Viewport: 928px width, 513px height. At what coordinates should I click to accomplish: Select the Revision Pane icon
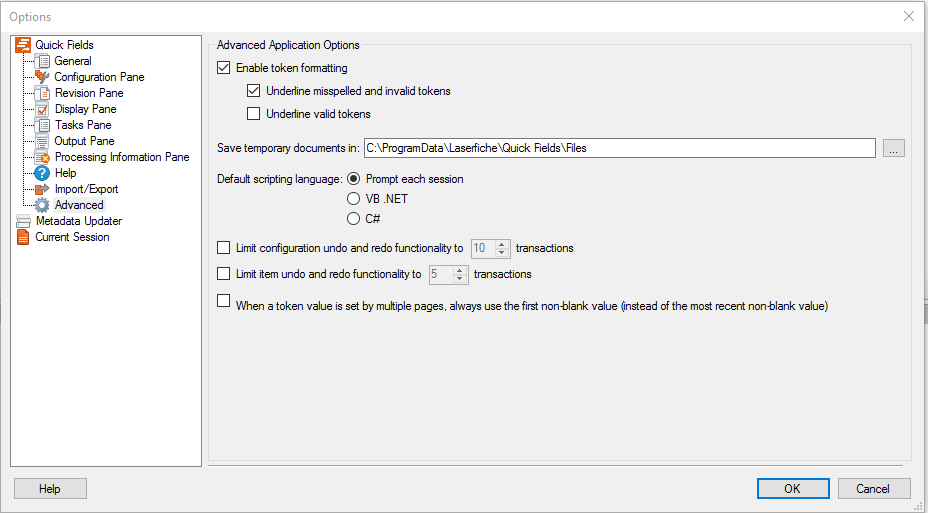pyautogui.click(x=42, y=93)
